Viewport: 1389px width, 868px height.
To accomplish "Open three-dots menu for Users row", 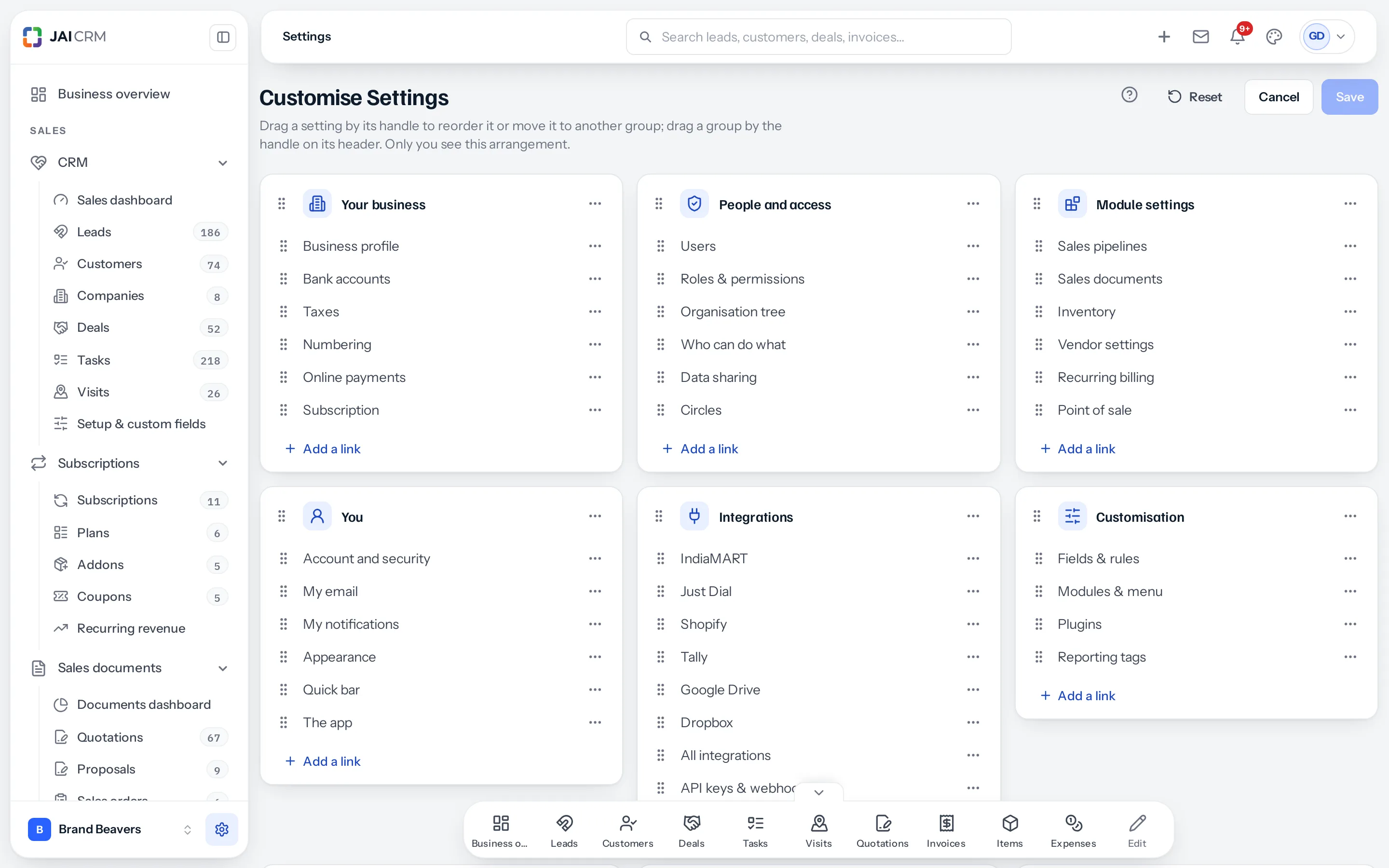I will pyautogui.click(x=973, y=246).
